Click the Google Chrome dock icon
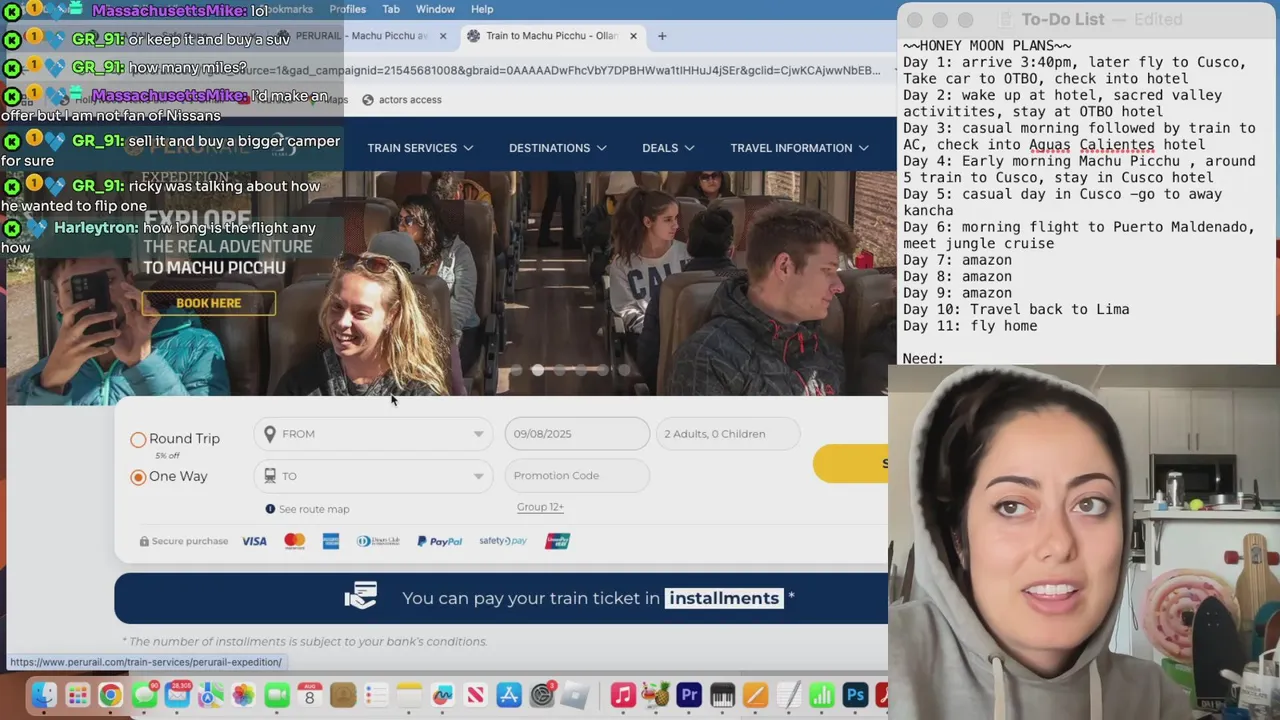Screen dimensions: 1280x720 [110, 695]
